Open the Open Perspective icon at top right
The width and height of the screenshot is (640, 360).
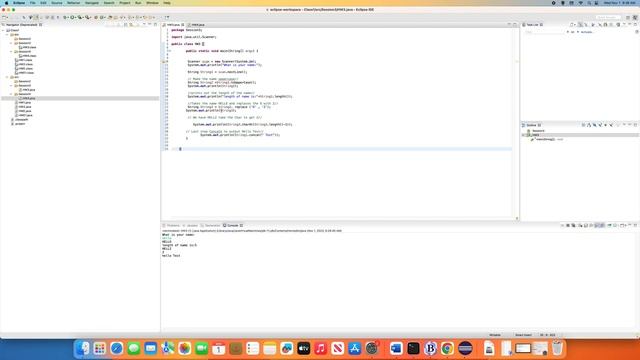(x=628, y=18)
